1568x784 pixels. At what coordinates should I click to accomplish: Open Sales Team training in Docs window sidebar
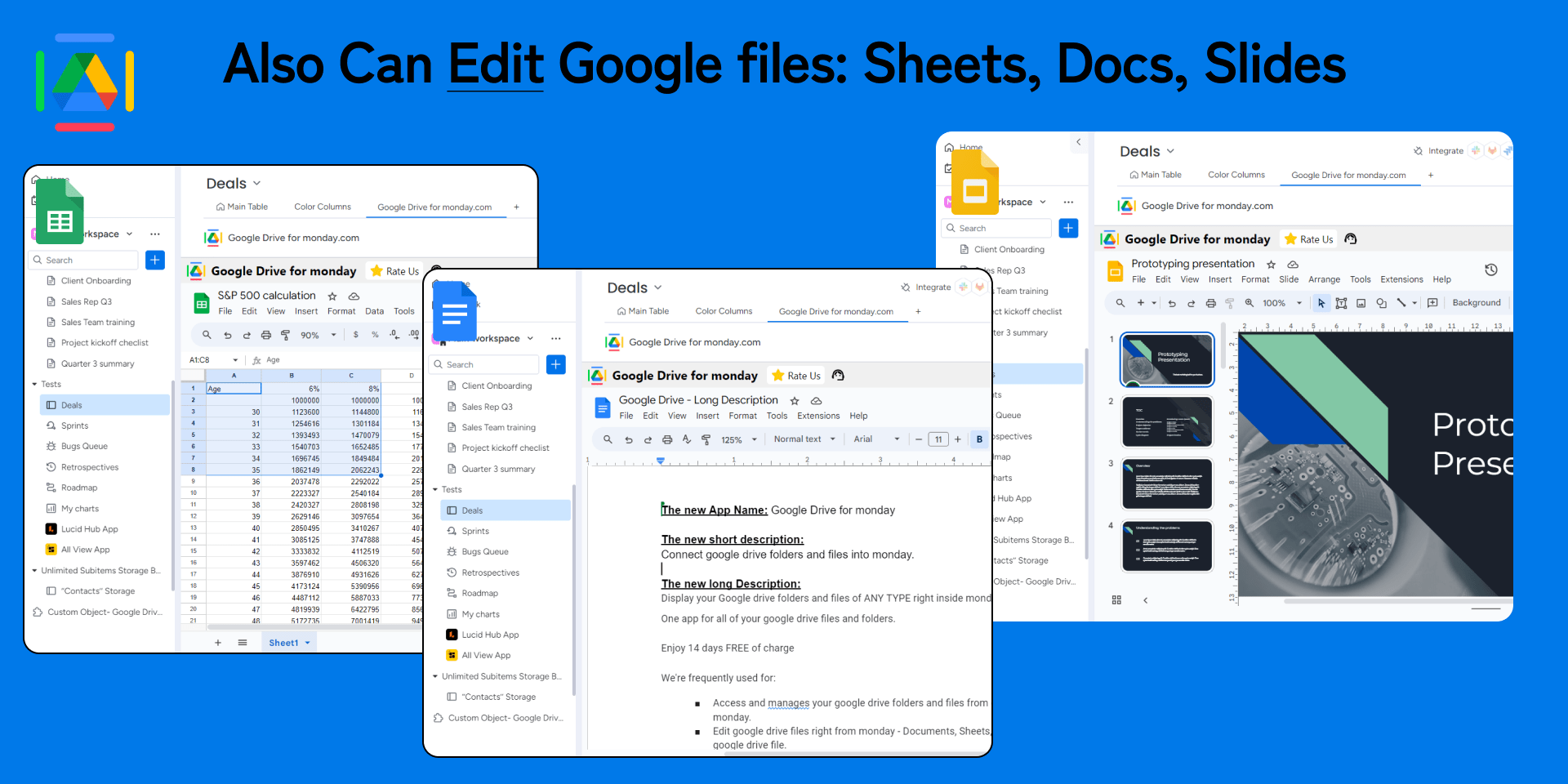[498, 427]
